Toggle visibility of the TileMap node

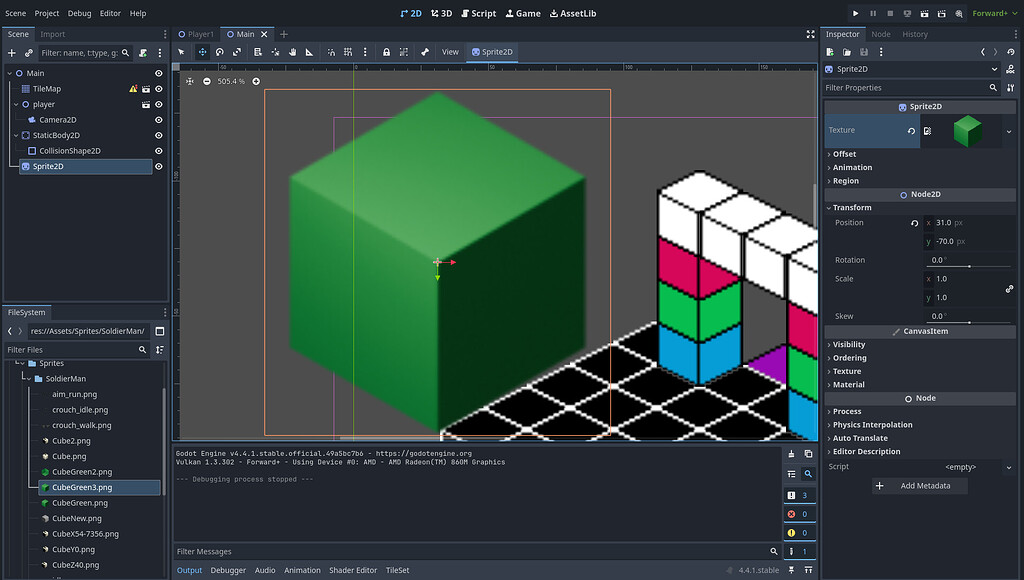tap(158, 89)
